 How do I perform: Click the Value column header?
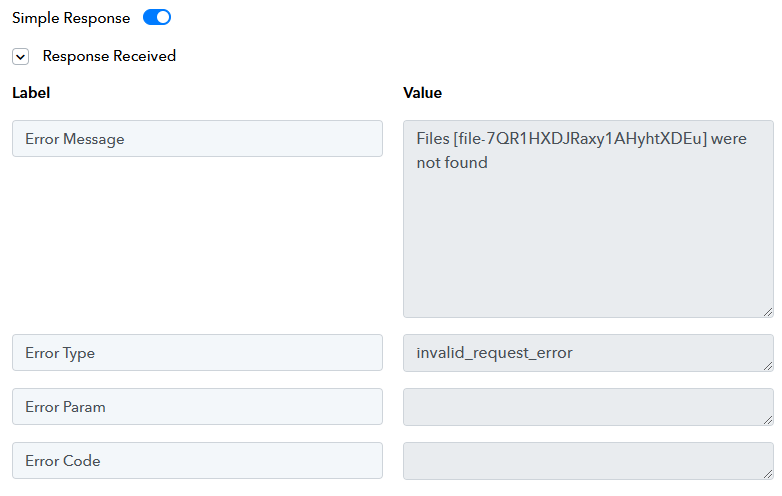(422, 93)
